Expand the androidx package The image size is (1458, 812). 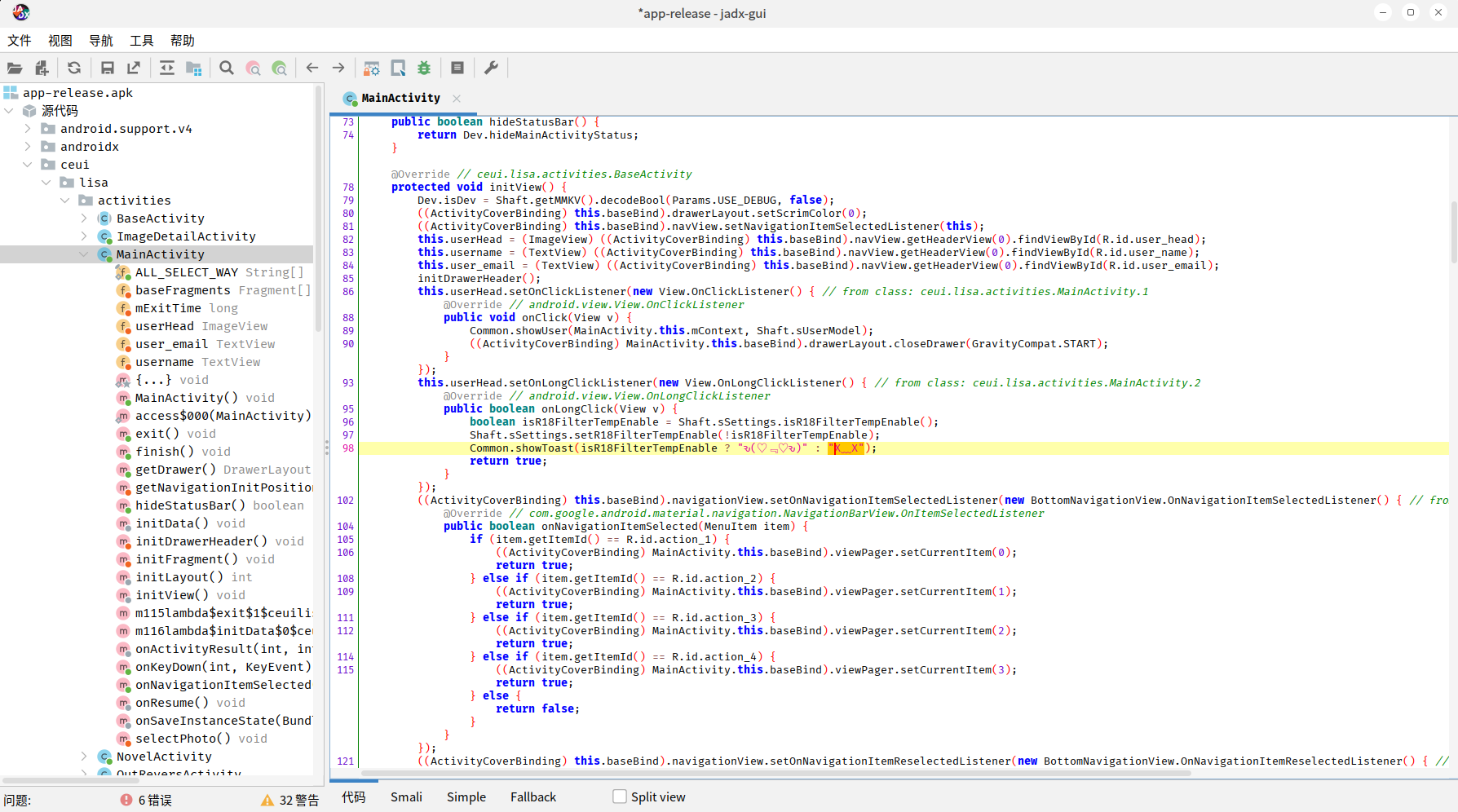coord(28,147)
